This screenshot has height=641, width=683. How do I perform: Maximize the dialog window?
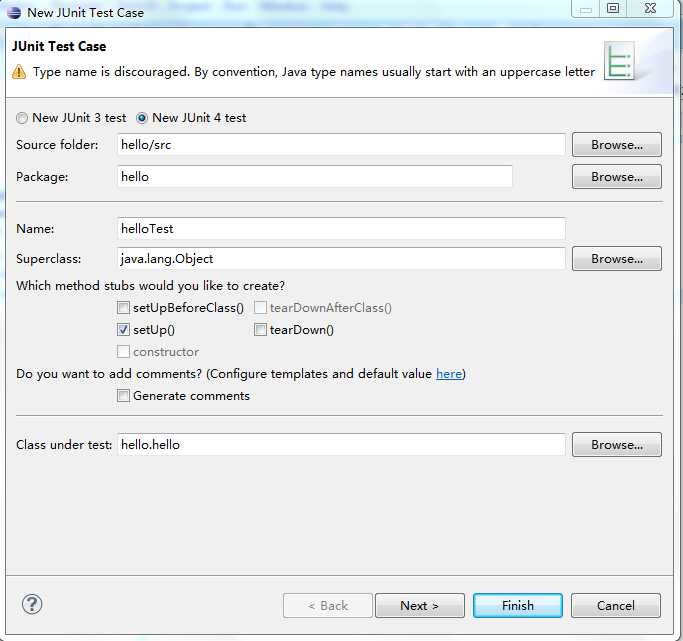[613, 9]
